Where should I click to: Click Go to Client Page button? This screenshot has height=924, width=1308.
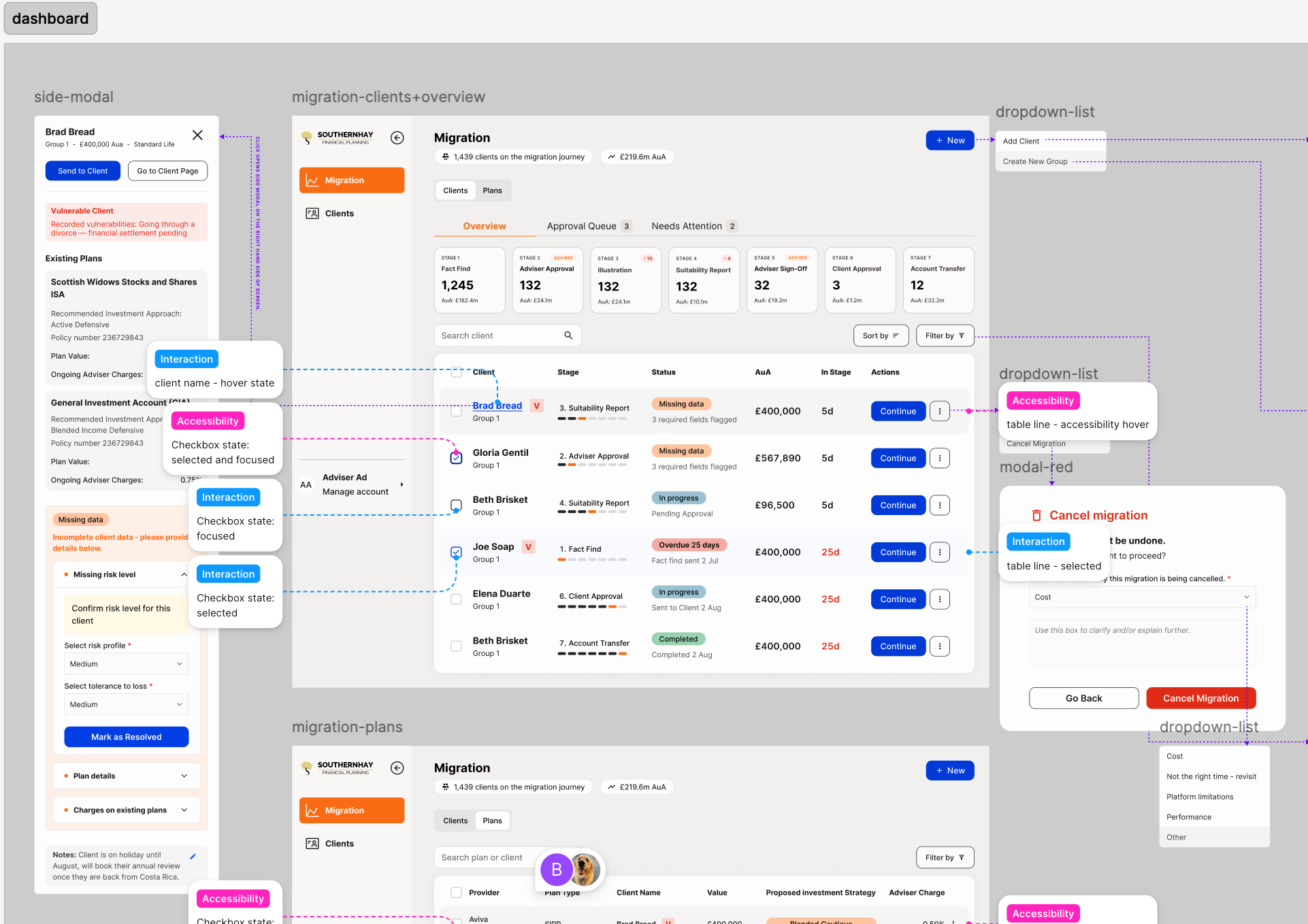point(167,171)
